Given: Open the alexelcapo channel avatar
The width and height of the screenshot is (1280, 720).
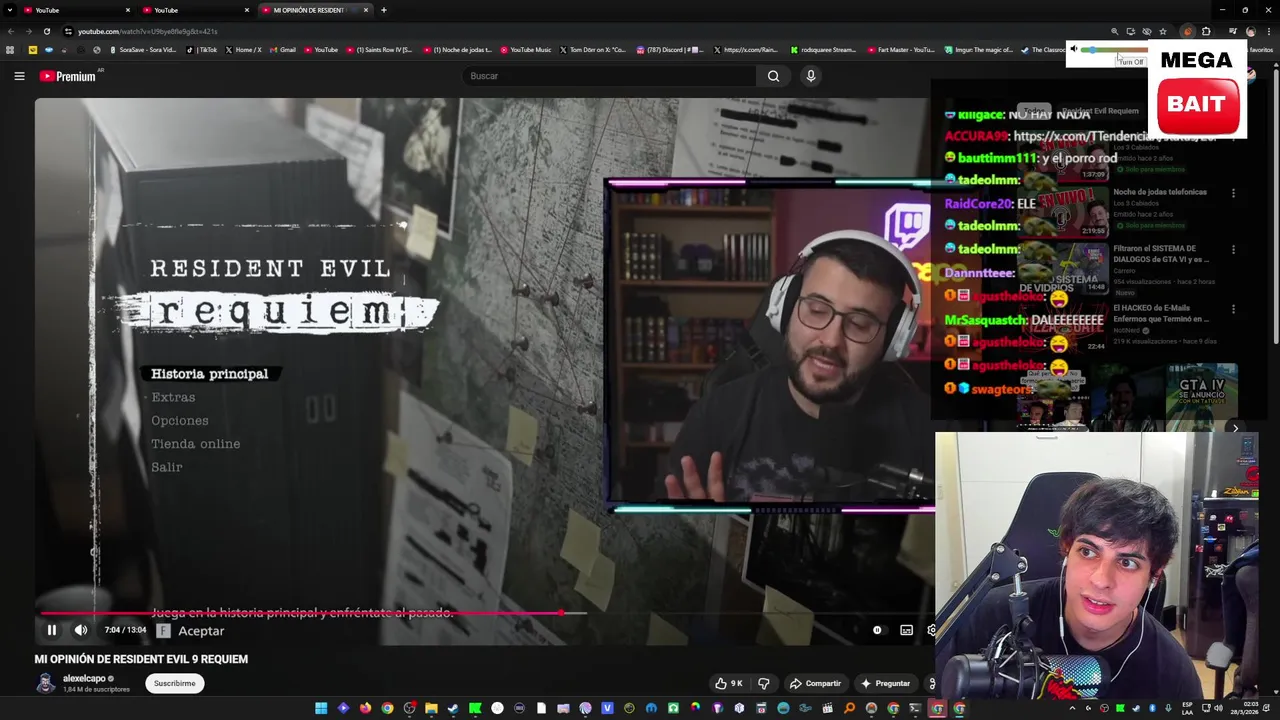Looking at the screenshot, I should [46, 683].
